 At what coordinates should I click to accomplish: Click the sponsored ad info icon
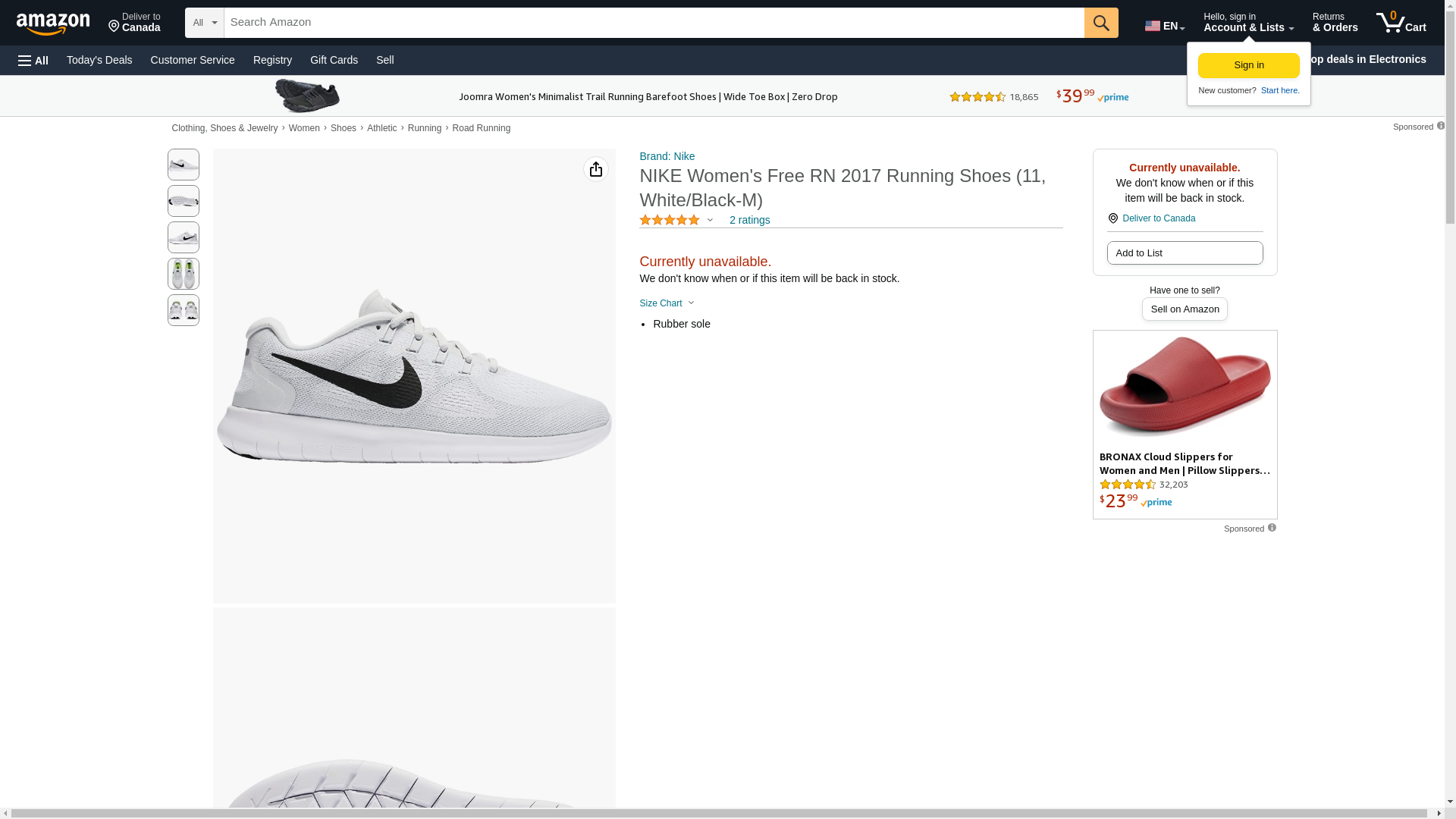[x=1272, y=528]
